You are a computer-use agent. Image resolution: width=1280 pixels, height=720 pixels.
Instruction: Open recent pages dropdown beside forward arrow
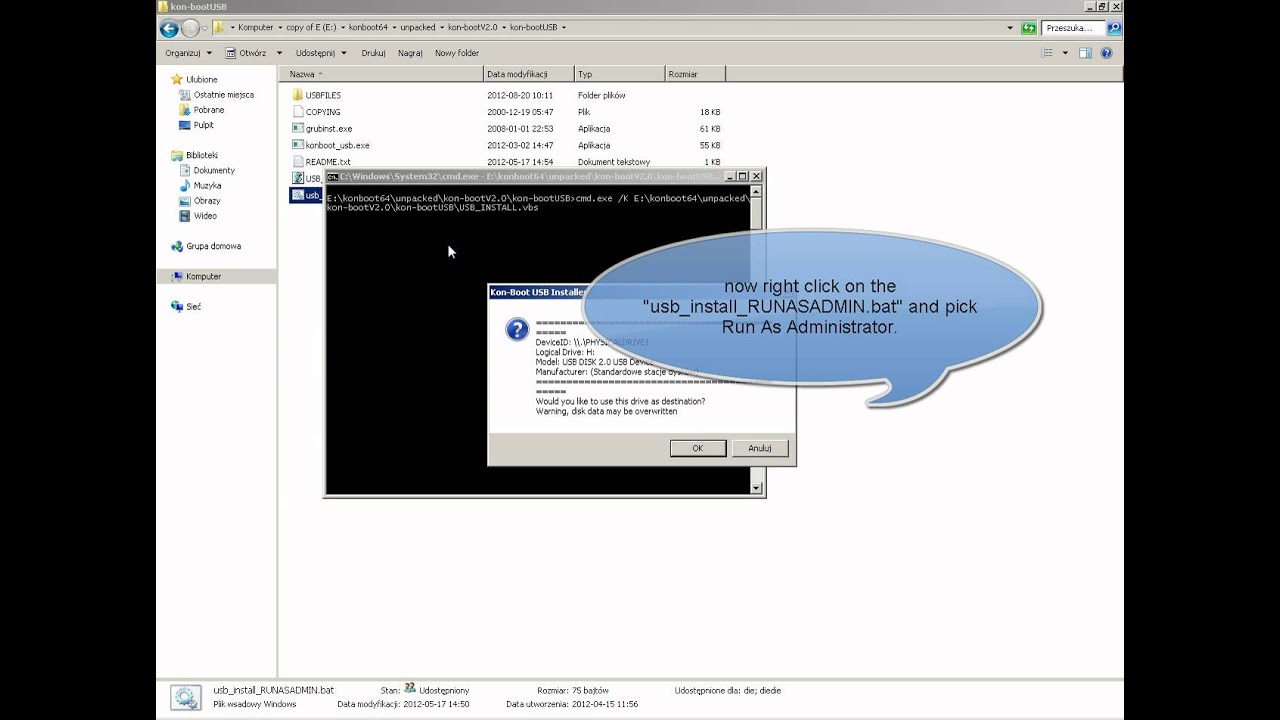coord(205,28)
